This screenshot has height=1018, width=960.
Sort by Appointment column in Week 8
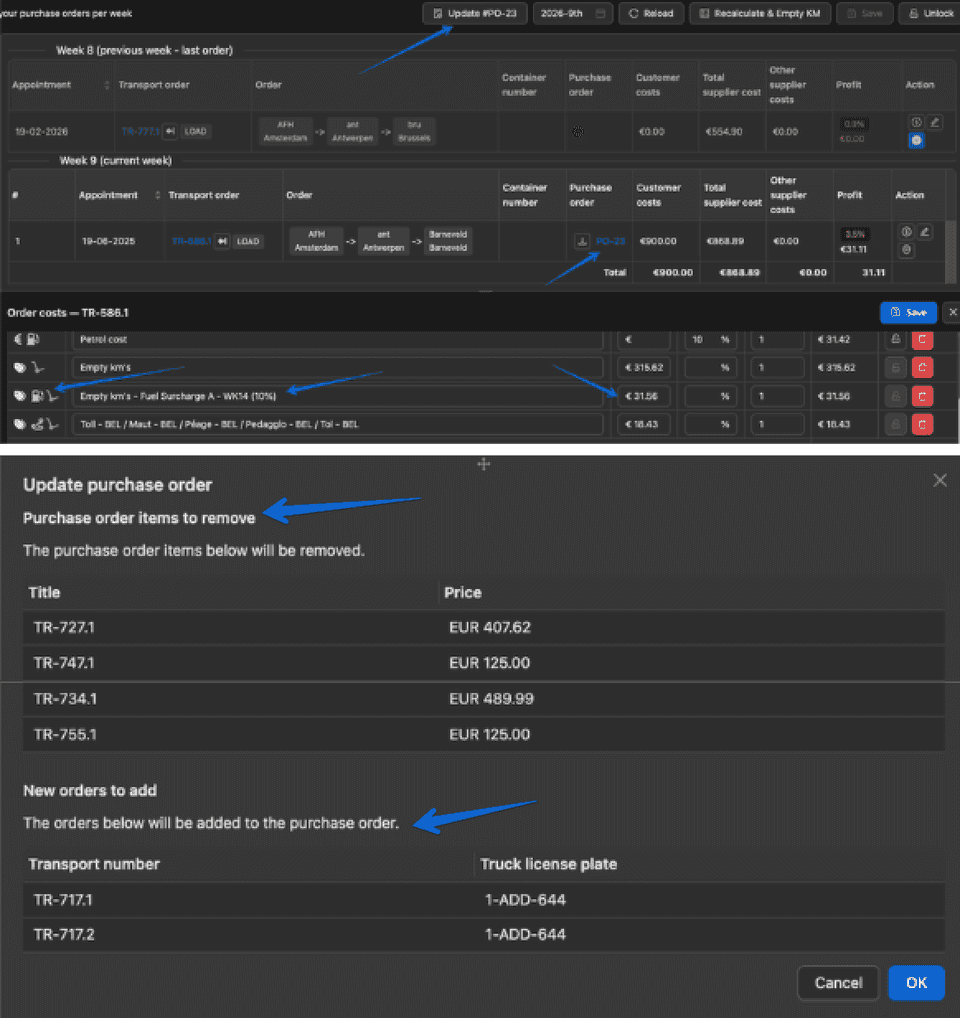pyautogui.click(x=106, y=85)
